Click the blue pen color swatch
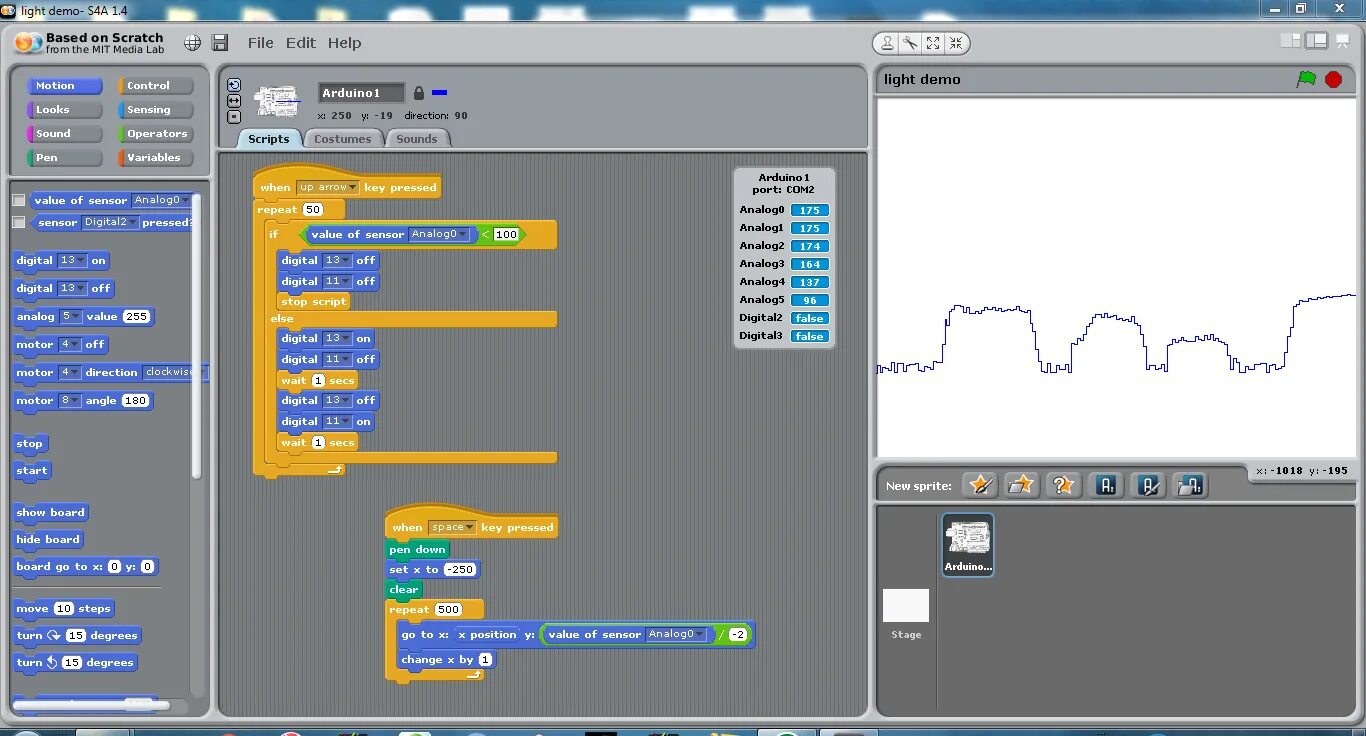The height and width of the screenshot is (736, 1366). 439,93
